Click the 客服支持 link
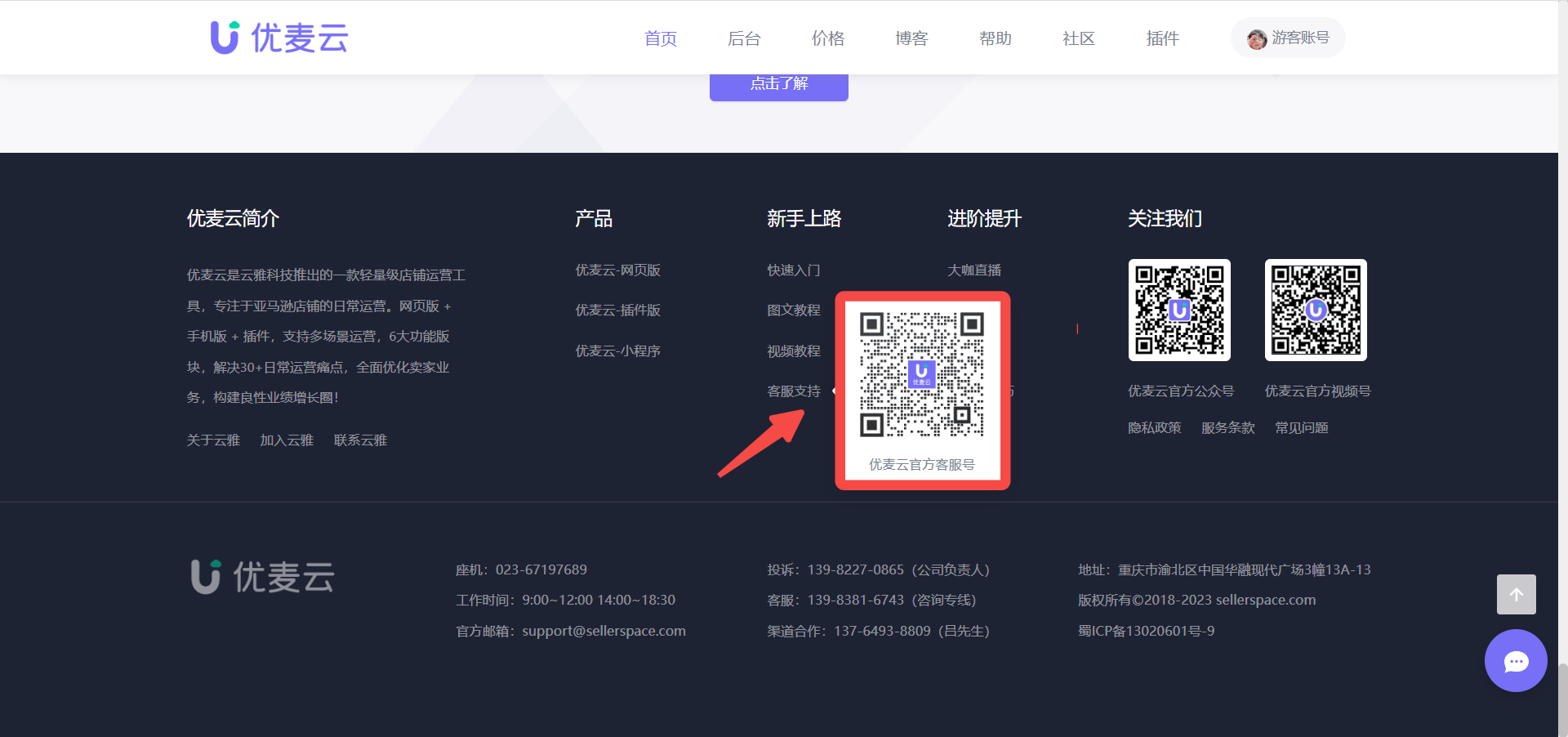This screenshot has width=1568, height=737. pos(794,391)
